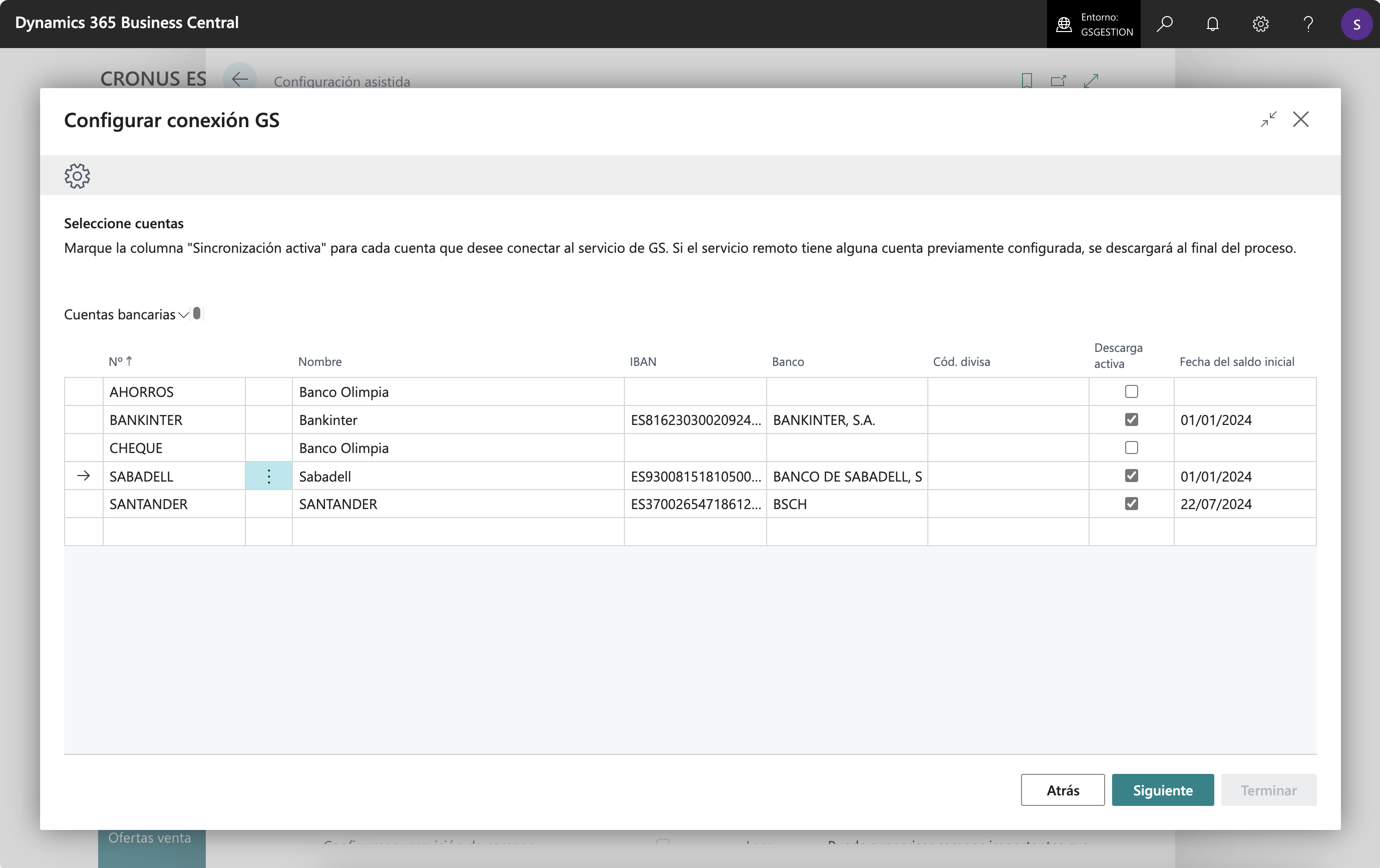This screenshot has width=1380, height=868.
Task: Click the Cód. divisa column header
Action: click(962, 361)
